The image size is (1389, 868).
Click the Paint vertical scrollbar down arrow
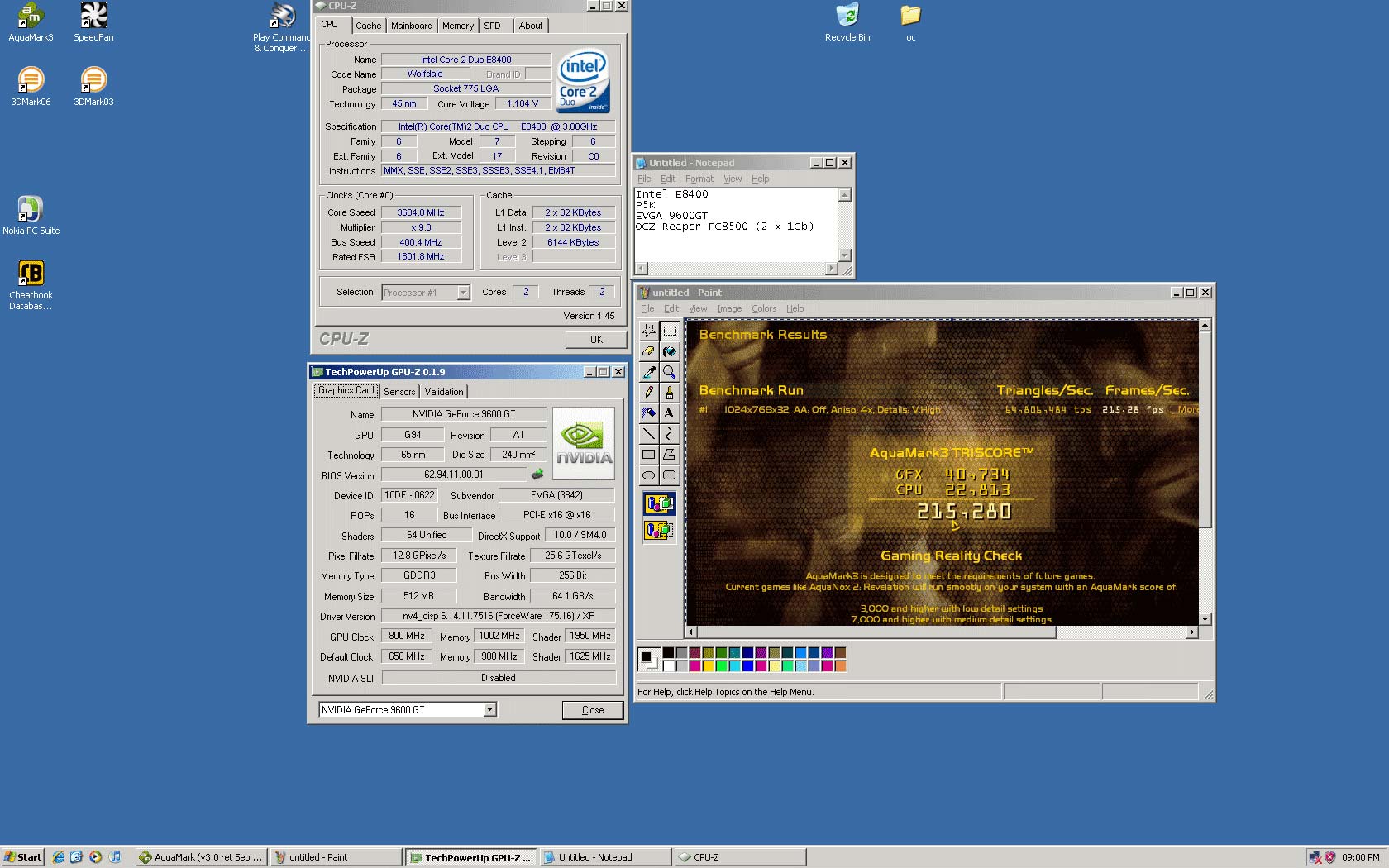coord(1205,618)
